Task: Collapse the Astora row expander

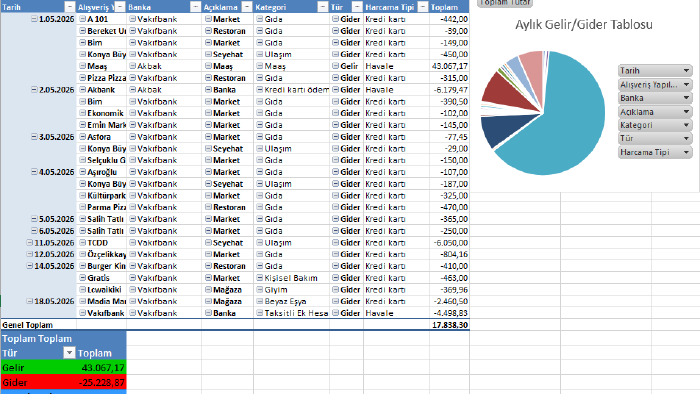Action: click(x=83, y=137)
